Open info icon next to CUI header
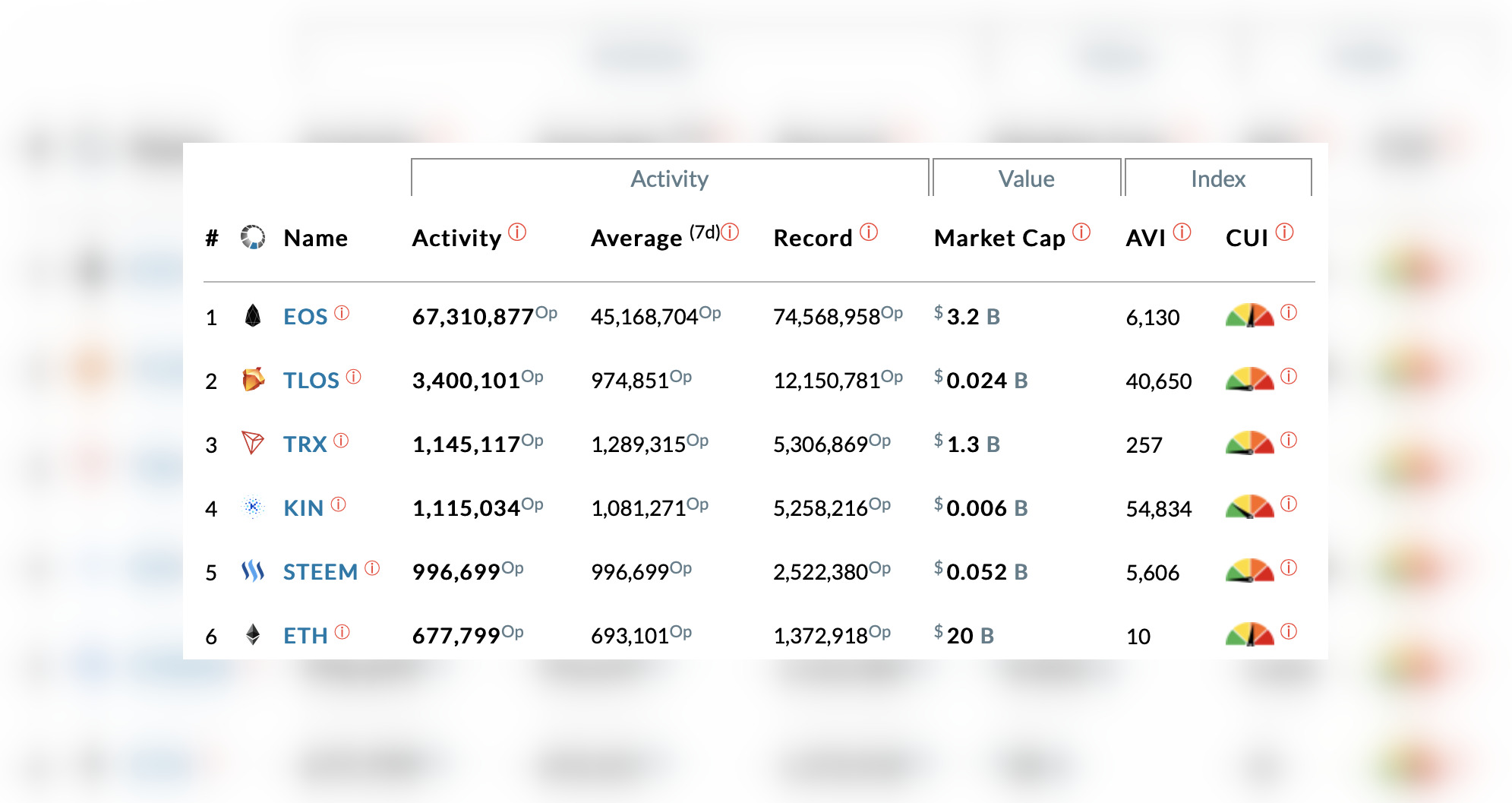 coord(1284,232)
